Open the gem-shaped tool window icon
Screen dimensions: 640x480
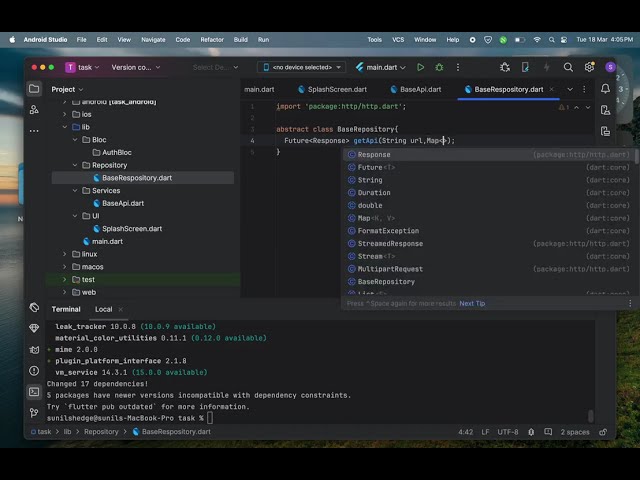click(34, 328)
